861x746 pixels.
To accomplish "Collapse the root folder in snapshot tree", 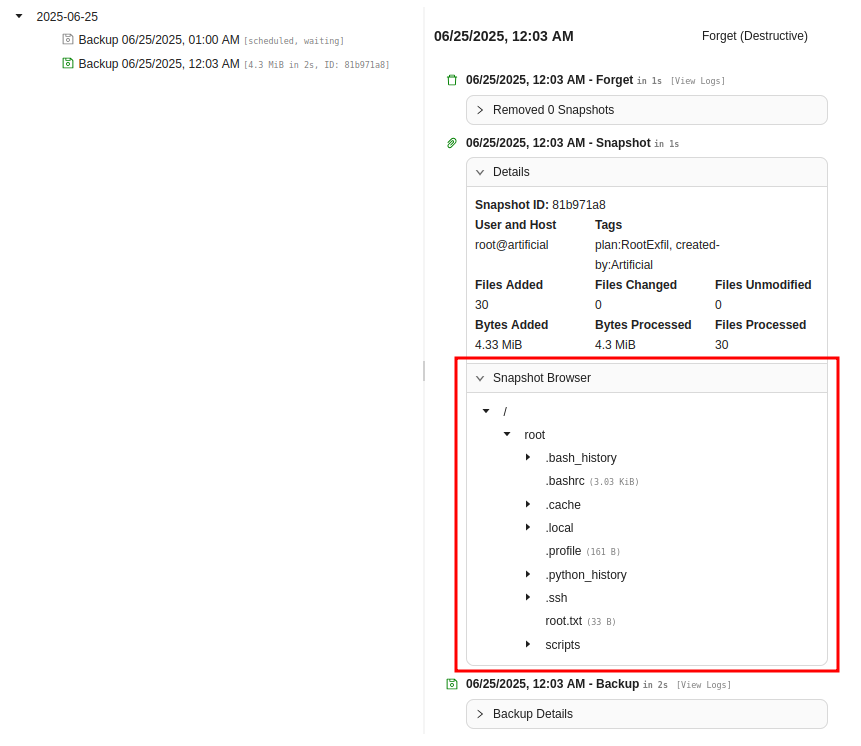I will pyautogui.click(x=507, y=435).
